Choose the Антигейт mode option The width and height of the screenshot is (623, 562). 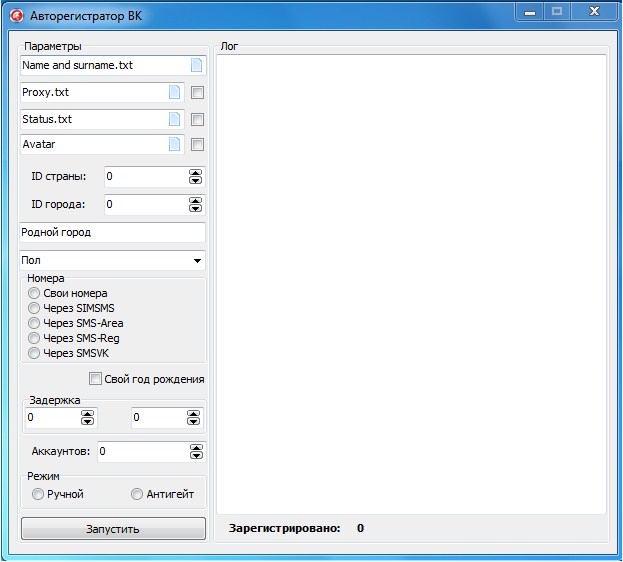point(137,494)
